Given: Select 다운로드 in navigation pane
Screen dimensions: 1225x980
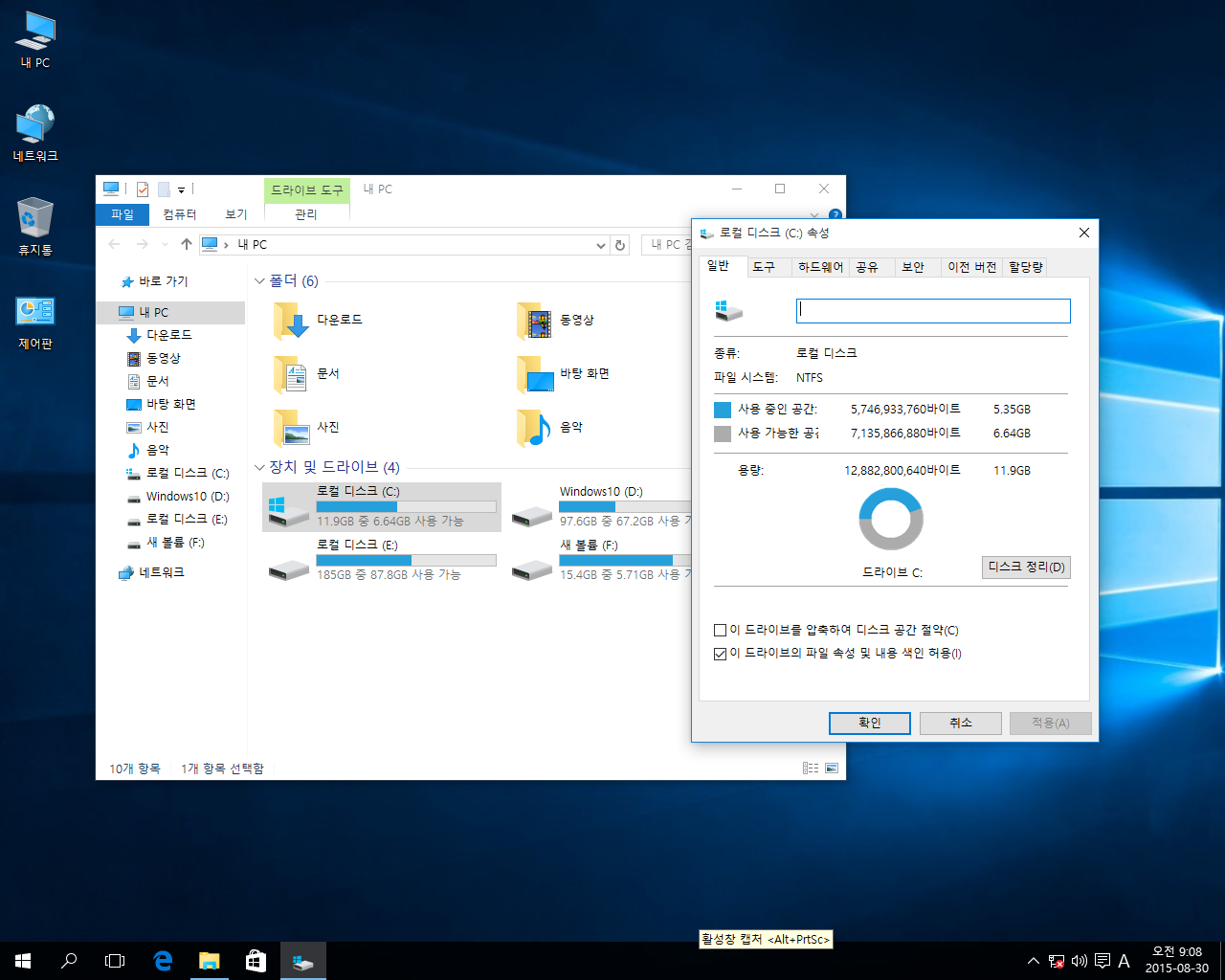Looking at the screenshot, I should [x=168, y=335].
